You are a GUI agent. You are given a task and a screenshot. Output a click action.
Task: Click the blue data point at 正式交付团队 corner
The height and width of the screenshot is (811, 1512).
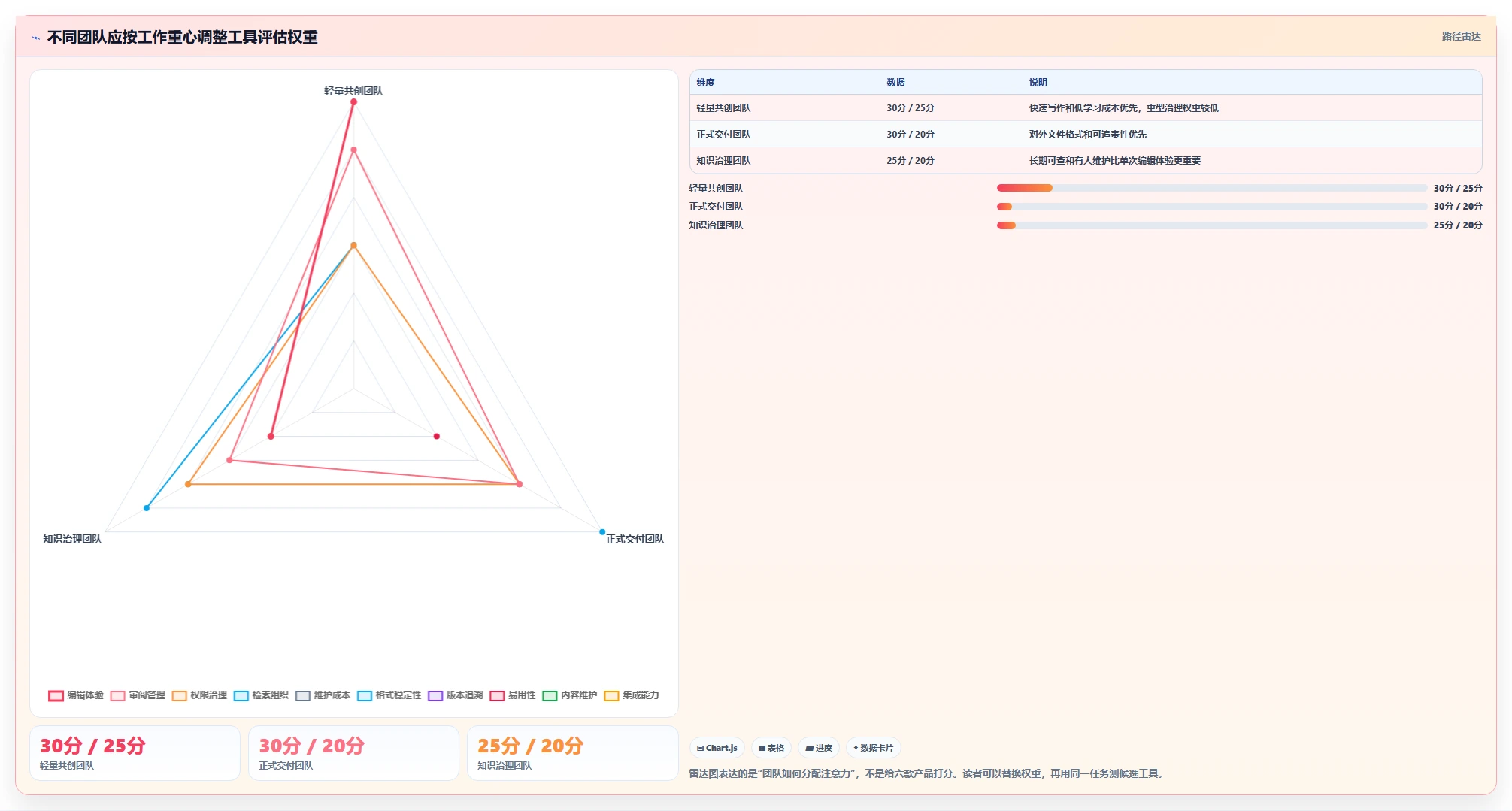(602, 532)
